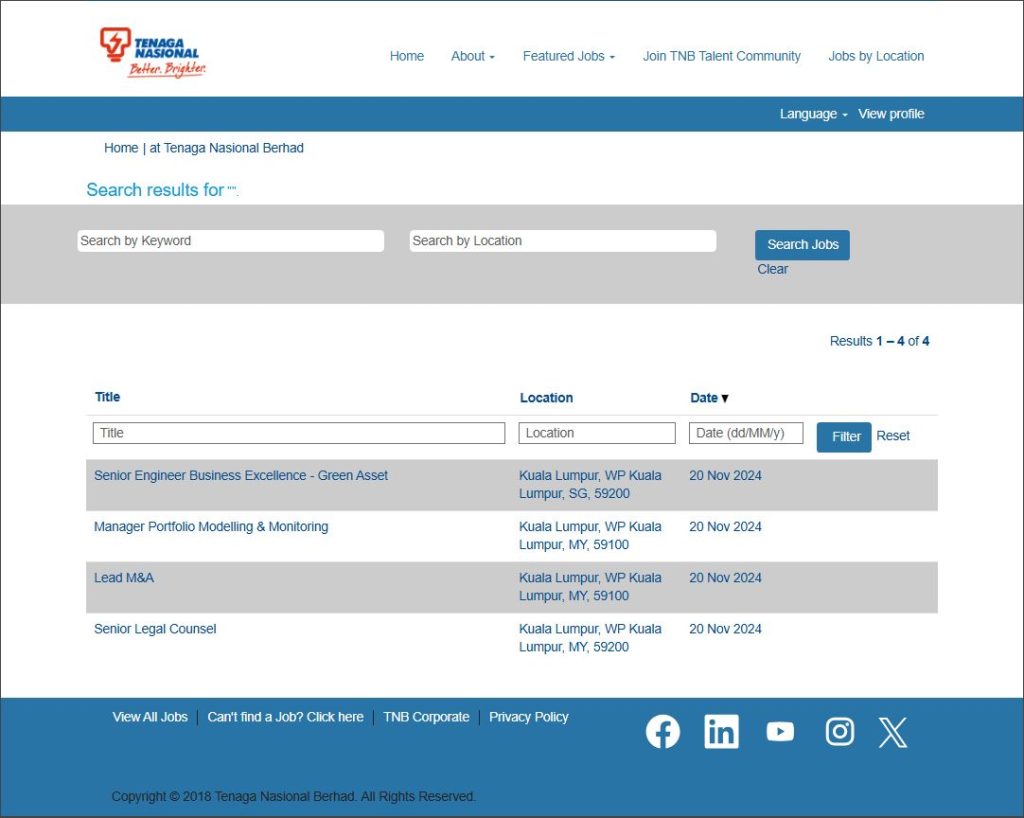Focus the Date filter input field
Screen dimensions: 1024x818
(x=746, y=433)
